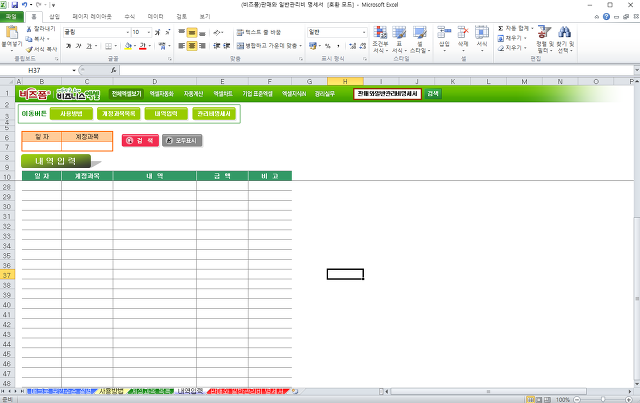Click the gray 모두표시 show-all button

(182, 140)
